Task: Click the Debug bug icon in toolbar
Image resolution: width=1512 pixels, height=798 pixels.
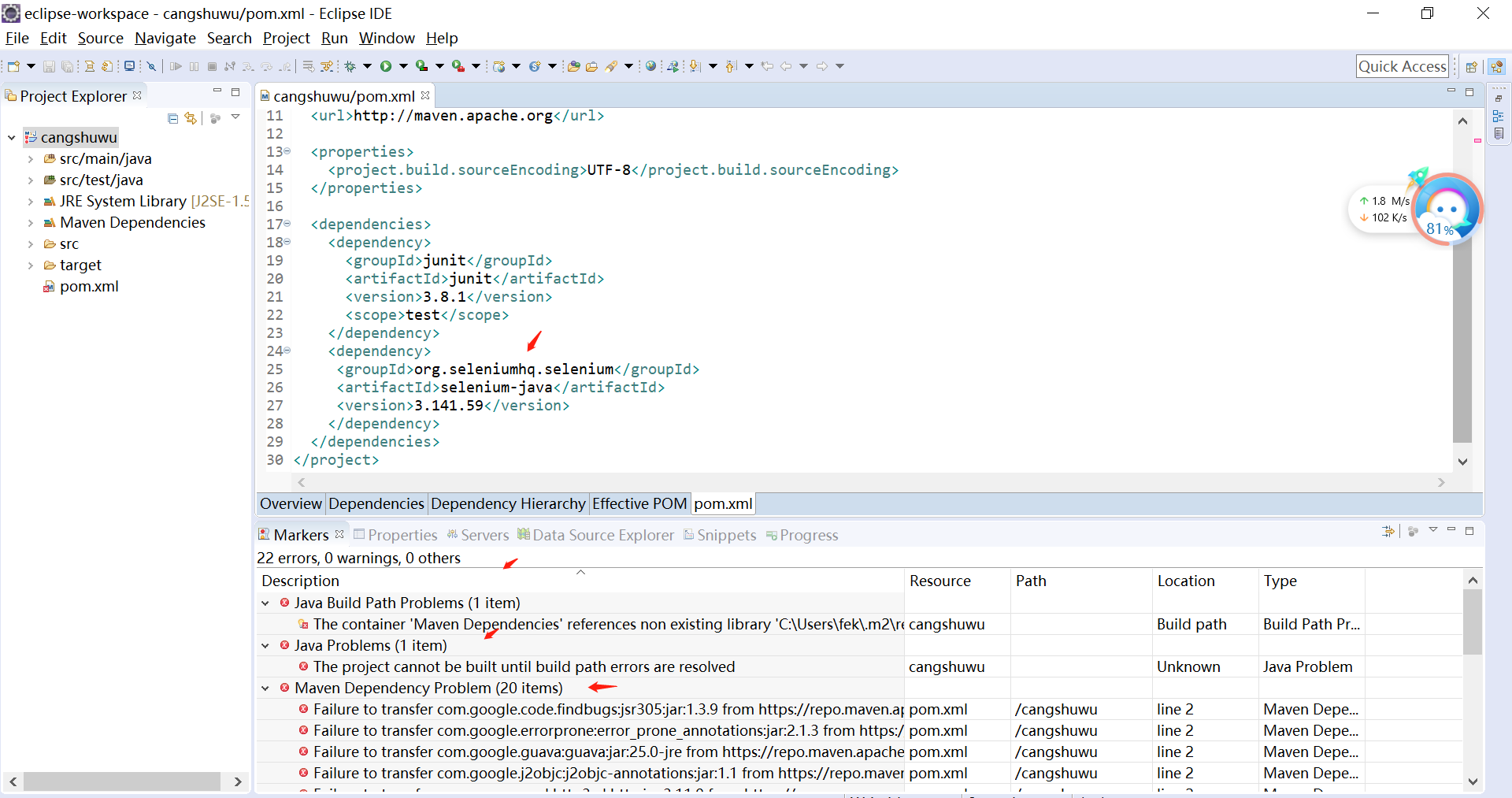Action: point(350,66)
